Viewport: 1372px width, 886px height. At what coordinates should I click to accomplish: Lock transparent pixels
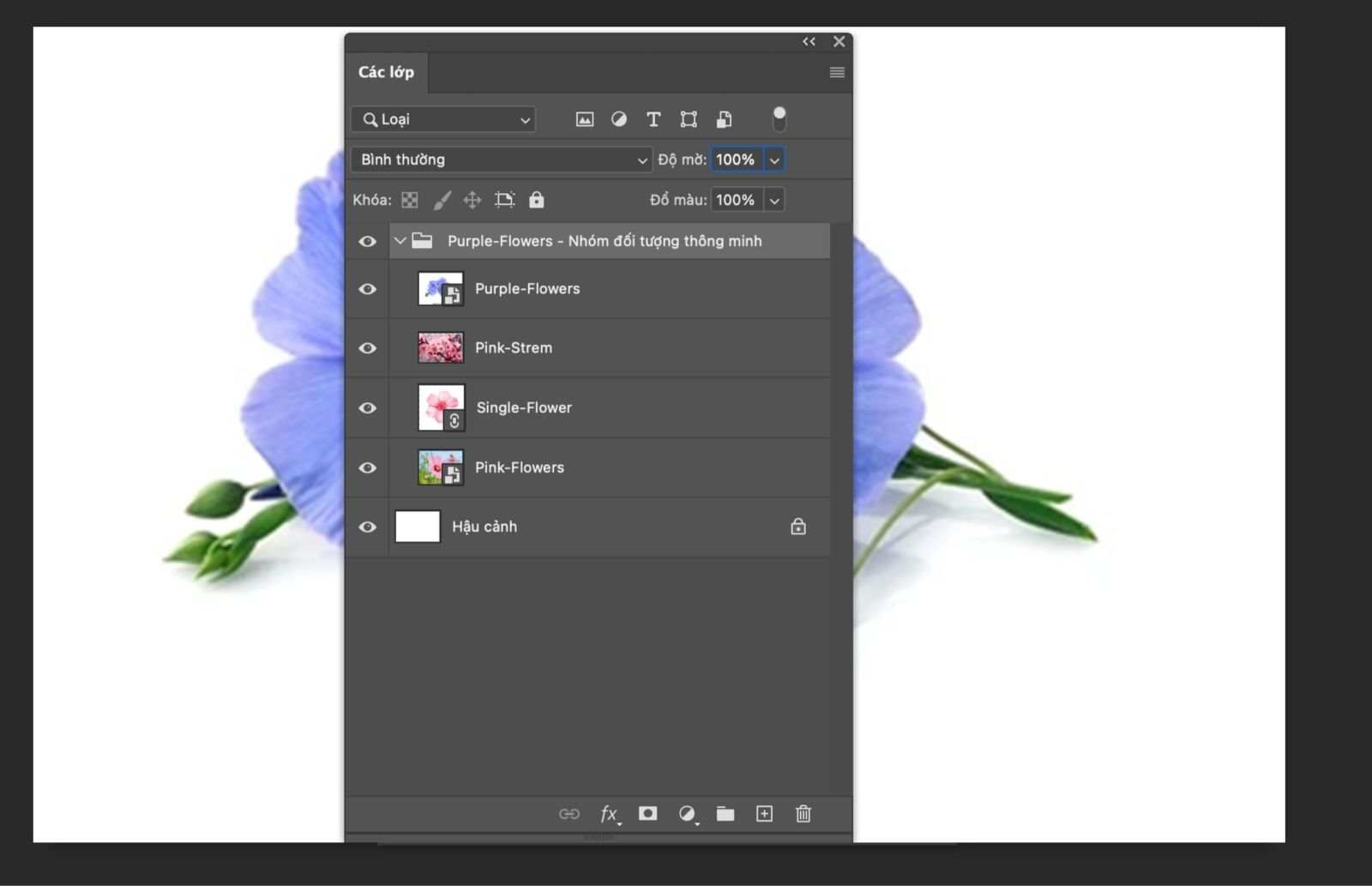click(x=410, y=200)
